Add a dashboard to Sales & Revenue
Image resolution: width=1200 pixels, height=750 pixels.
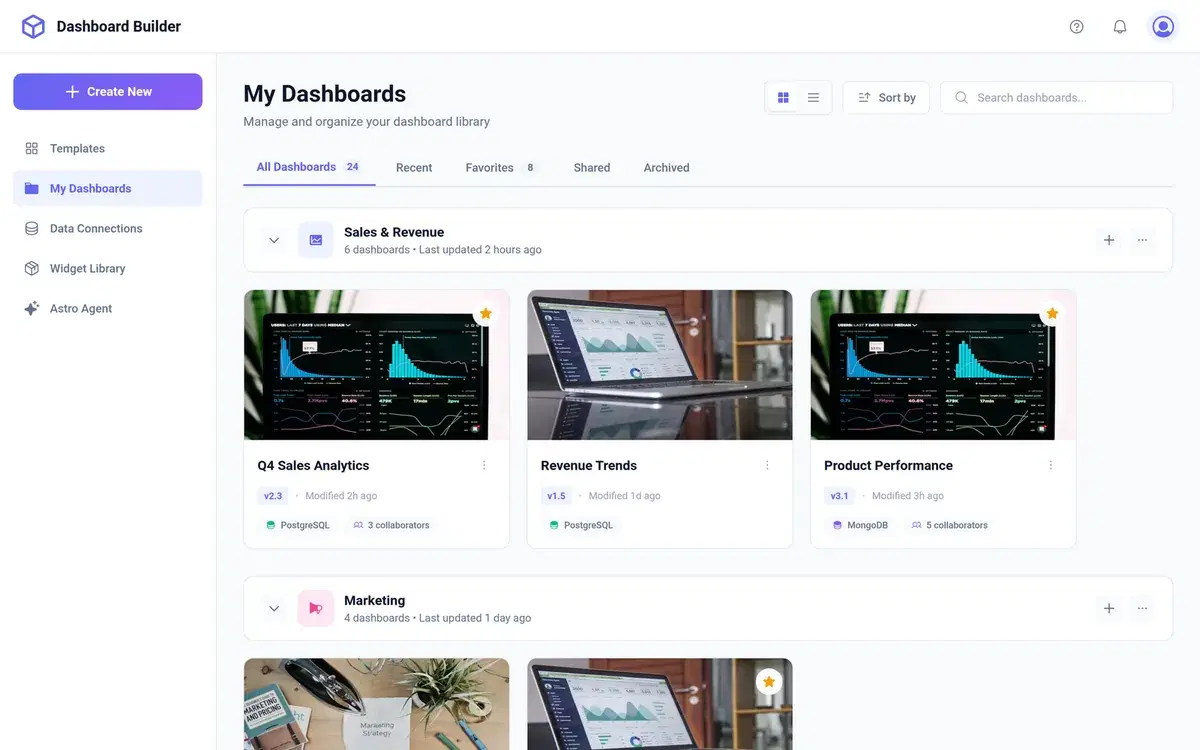tap(1109, 240)
